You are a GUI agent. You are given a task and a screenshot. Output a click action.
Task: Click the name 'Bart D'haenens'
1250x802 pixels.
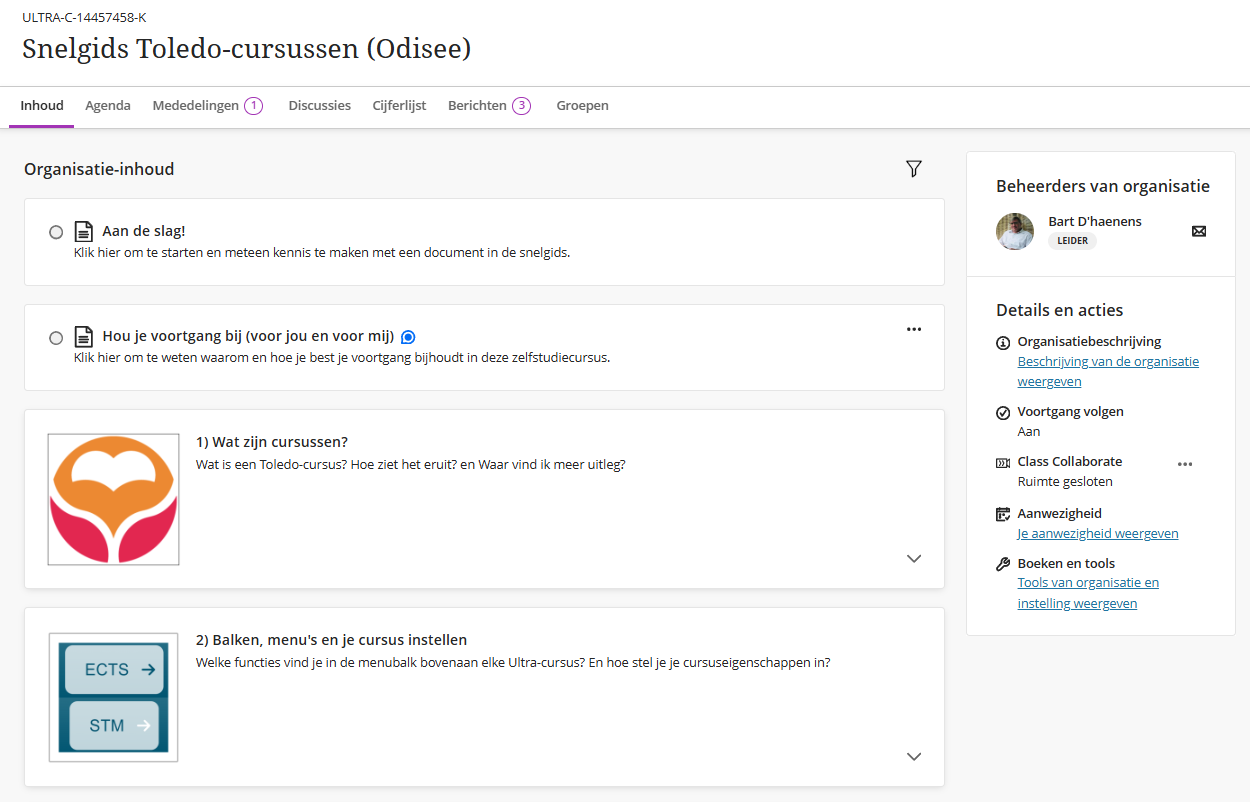point(1095,222)
